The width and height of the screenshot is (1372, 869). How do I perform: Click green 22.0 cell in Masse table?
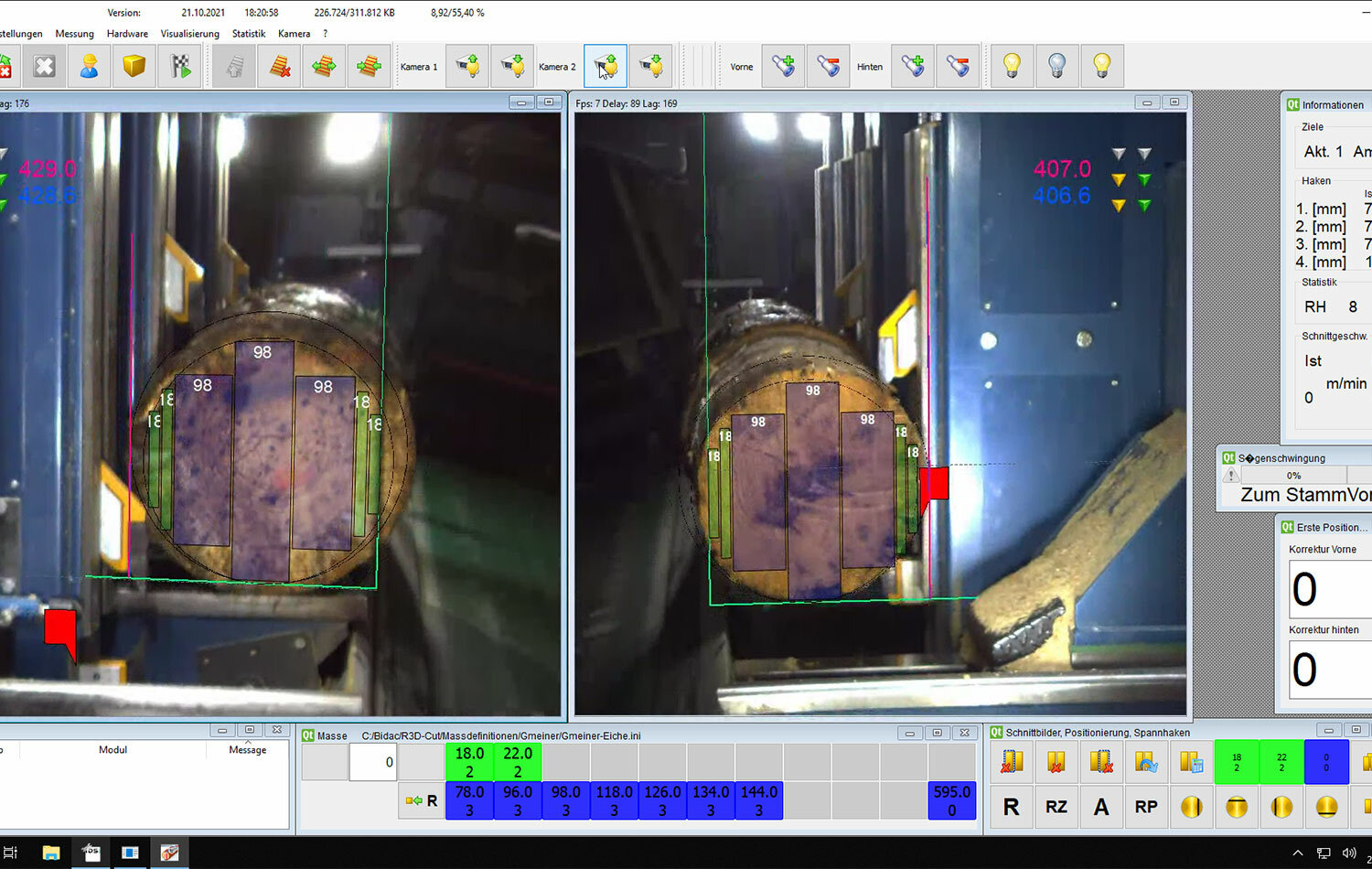(x=518, y=762)
